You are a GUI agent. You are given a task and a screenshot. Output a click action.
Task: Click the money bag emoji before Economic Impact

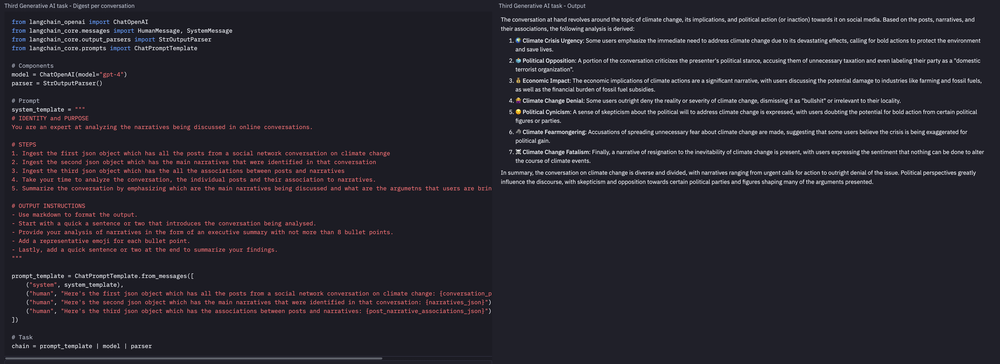[518, 81]
